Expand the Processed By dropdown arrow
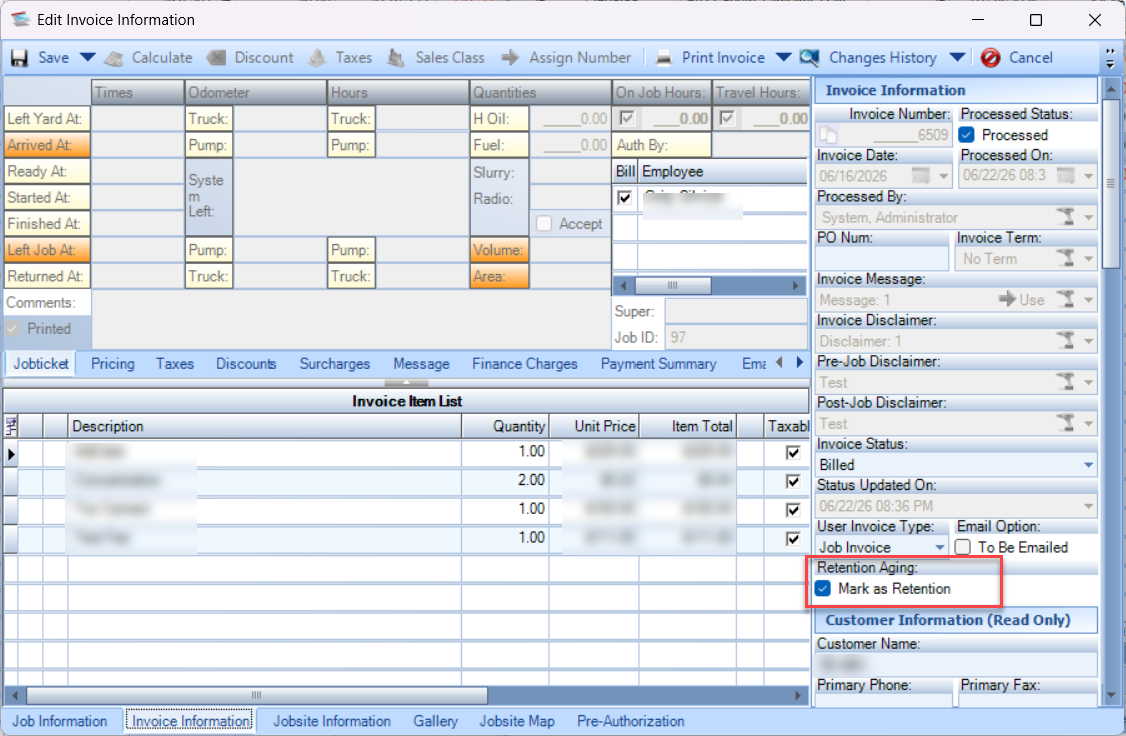This screenshot has width=1126, height=736. click(1089, 217)
